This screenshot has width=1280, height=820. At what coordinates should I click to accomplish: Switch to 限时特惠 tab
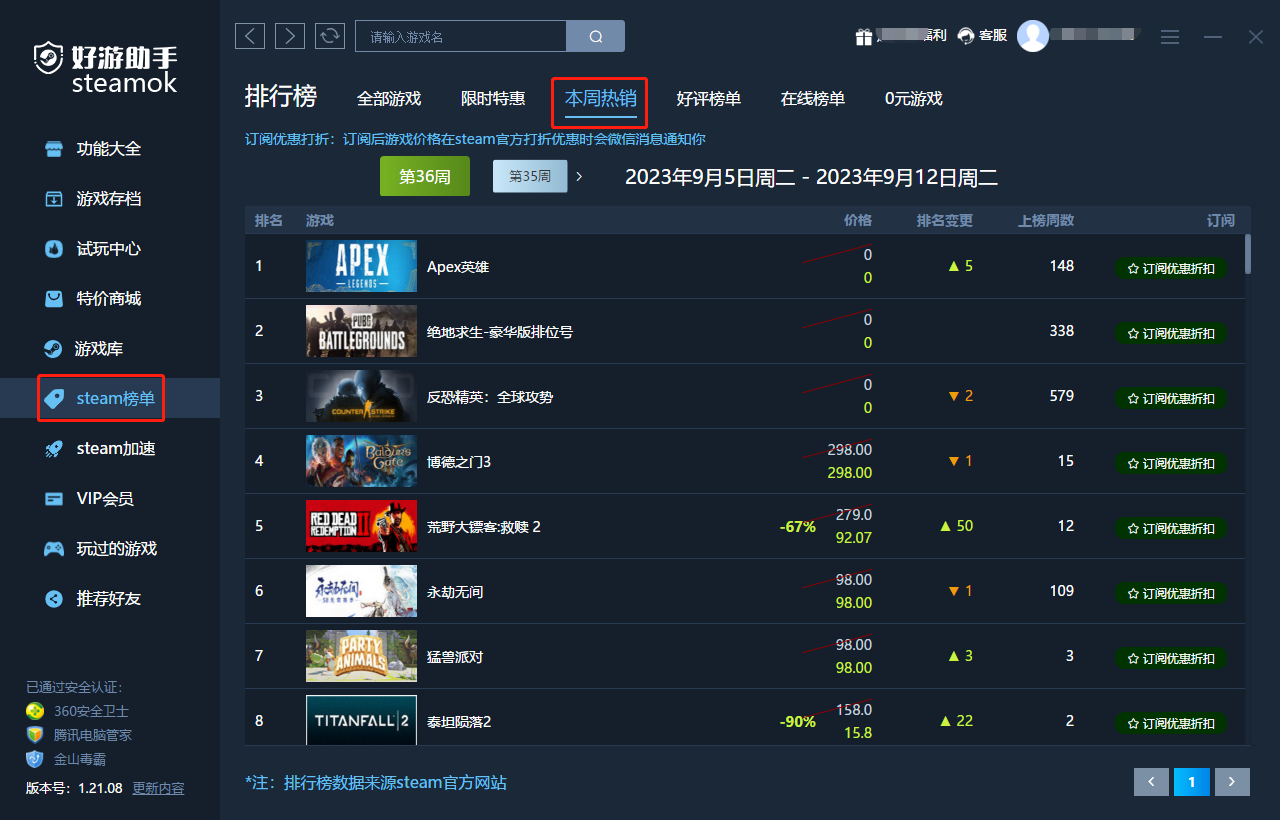pyautogui.click(x=493, y=99)
